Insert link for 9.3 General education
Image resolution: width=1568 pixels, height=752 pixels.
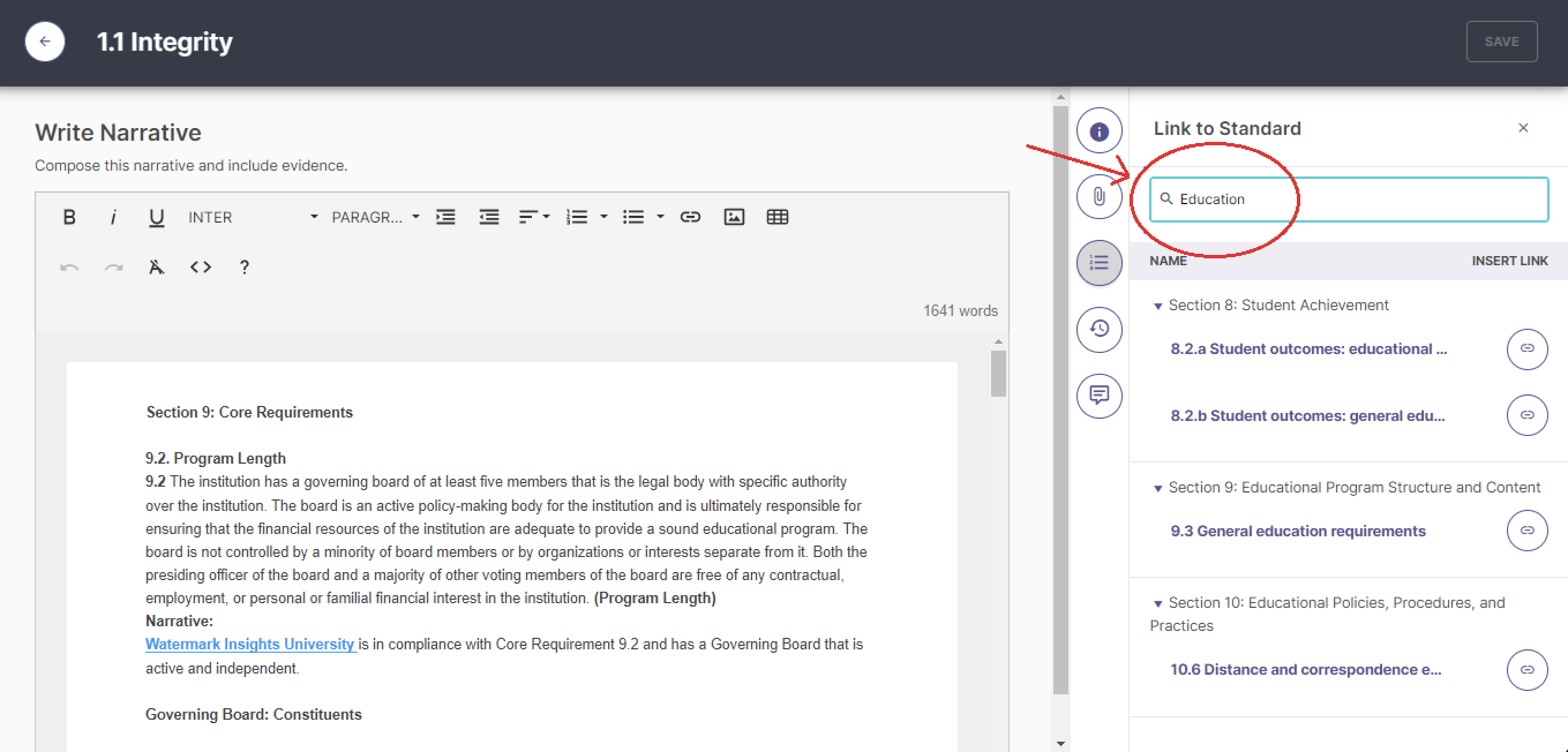pyautogui.click(x=1526, y=531)
